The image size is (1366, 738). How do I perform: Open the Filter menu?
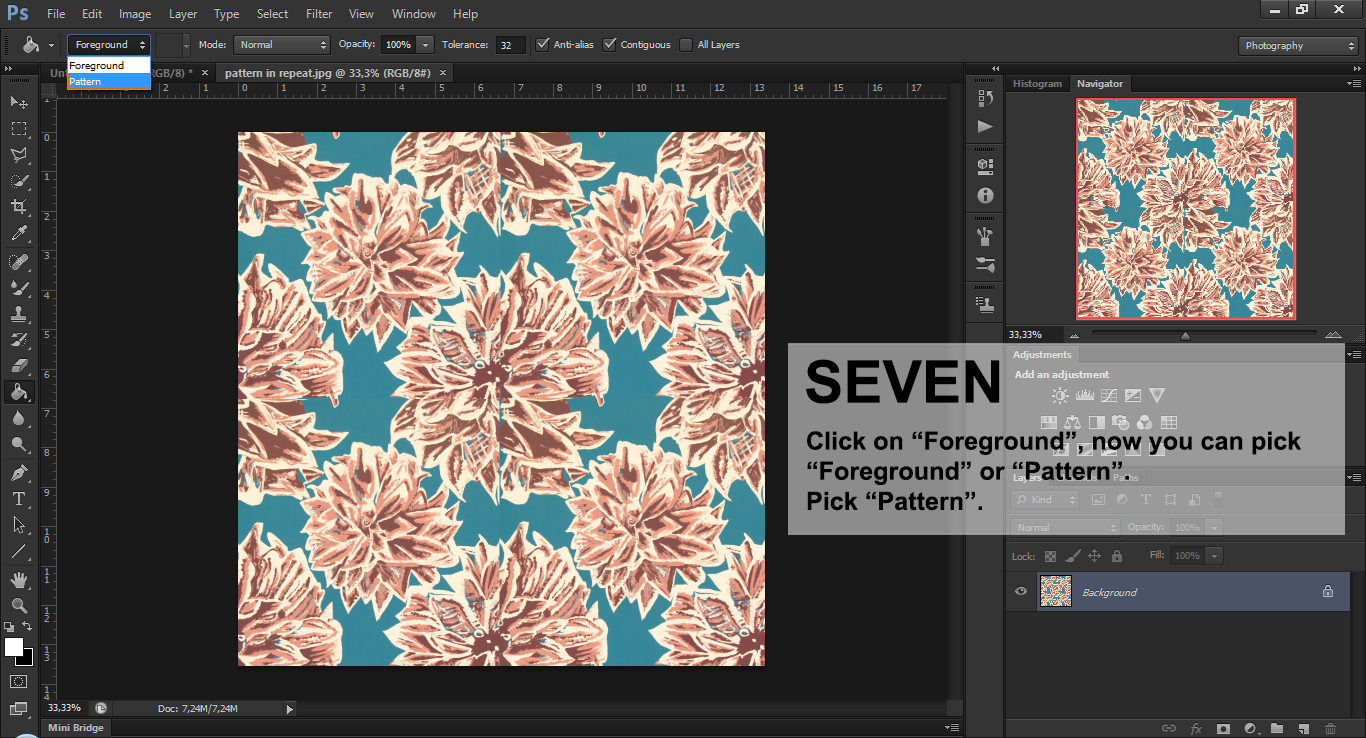click(319, 14)
